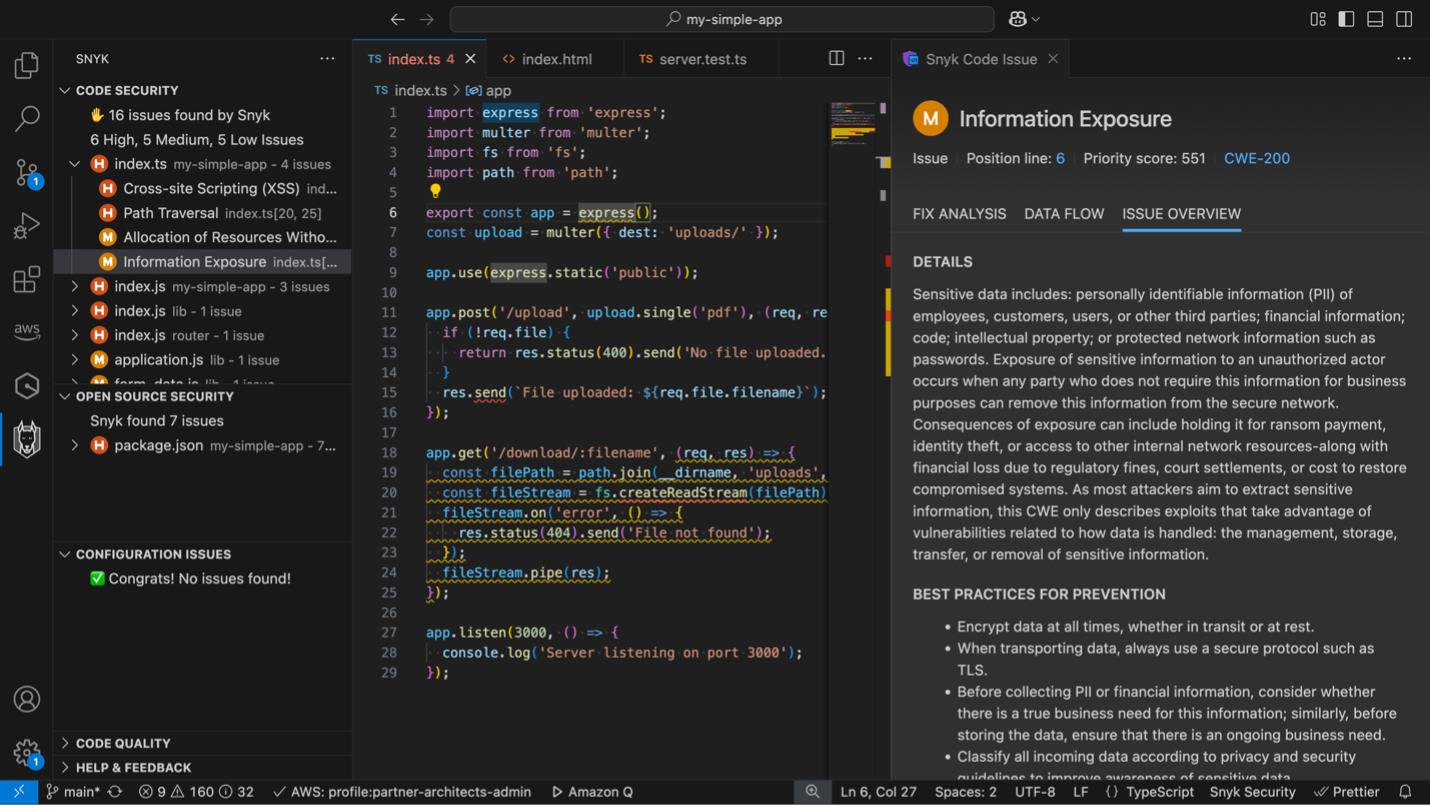Screen dimensions: 1430x809
Task: Toggle the bottom panel visibility
Action: (1375, 18)
